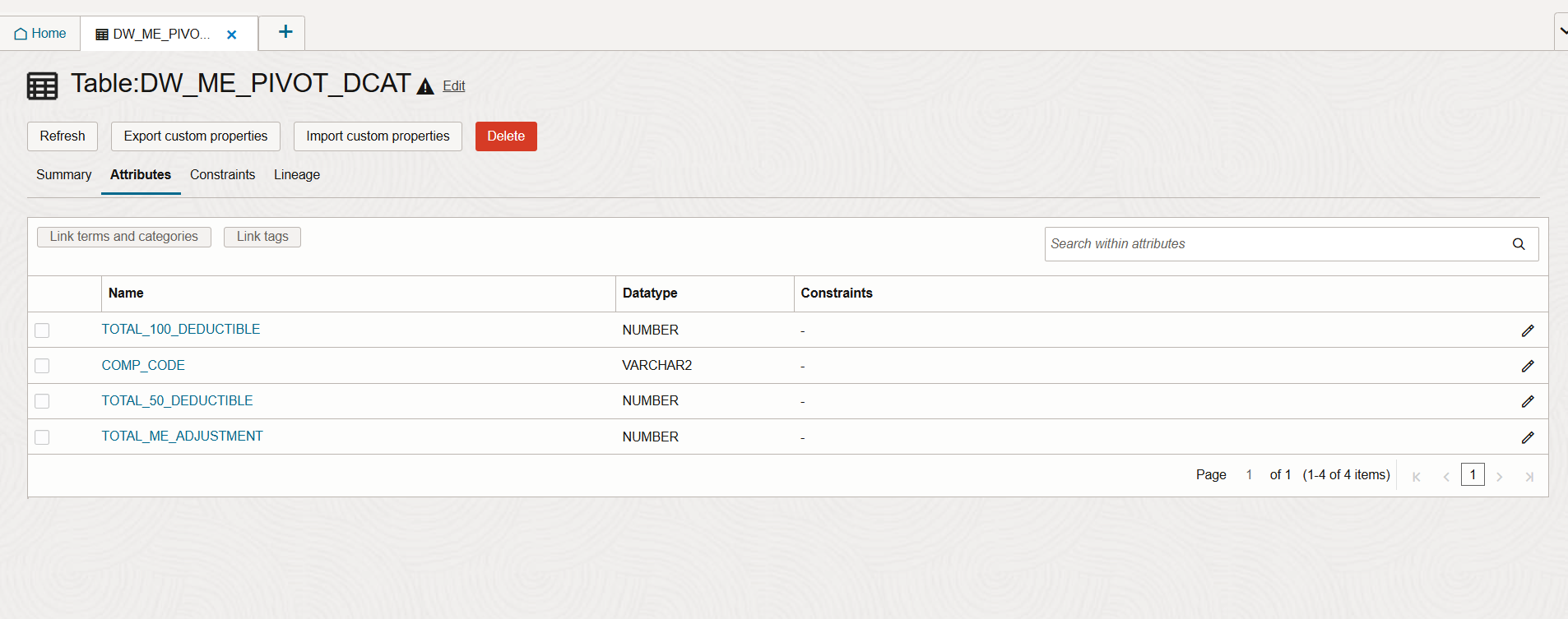This screenshot has height=619, width=1568.
Task: Click the pencil icon for TOTAL_ME_ADJUSTMENT row
Action: click(1527, 437)
